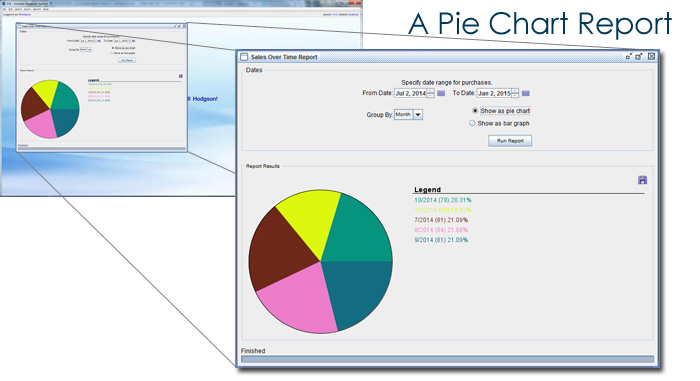This screenshot has height=381, width=700.
Task: Click the enlarged 'Sales Over Time Report' title text
Action: point(284,57)
